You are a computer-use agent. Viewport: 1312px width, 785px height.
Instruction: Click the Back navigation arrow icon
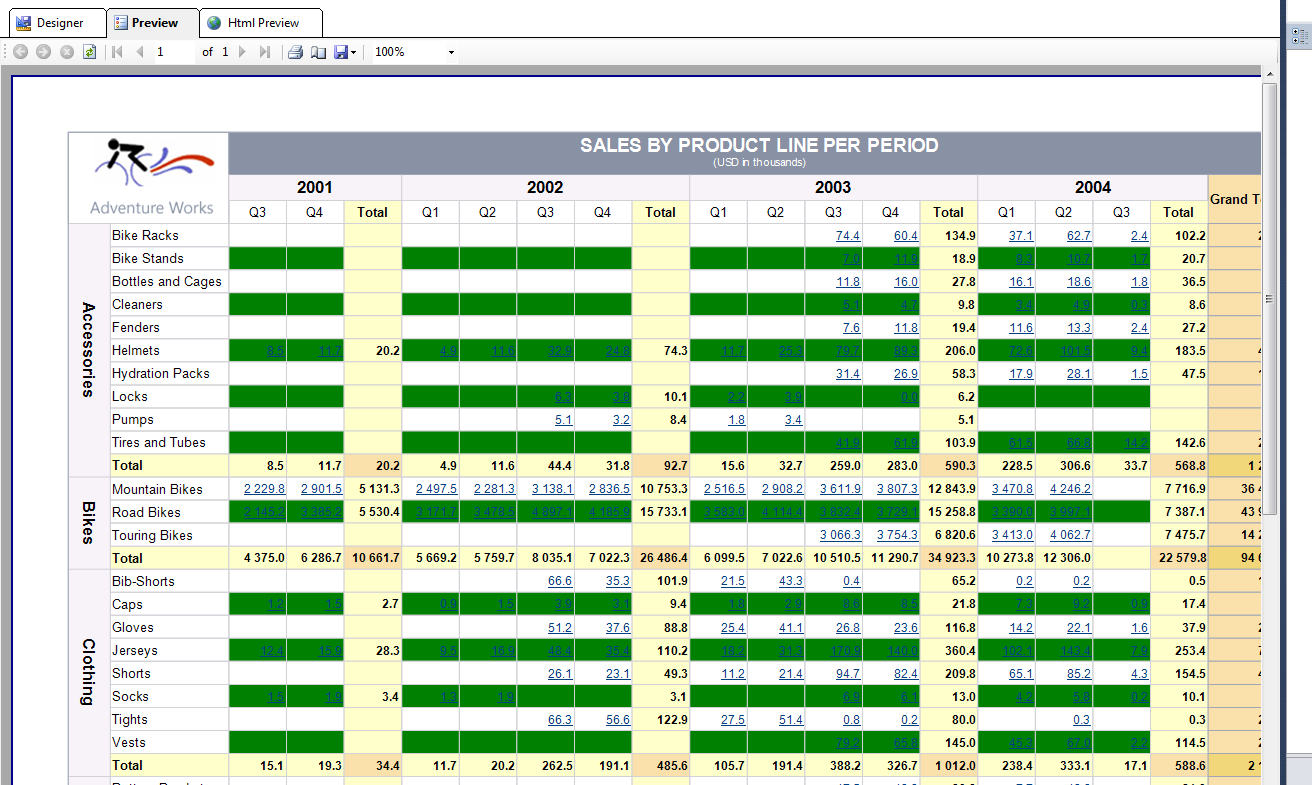coord(20,52)
